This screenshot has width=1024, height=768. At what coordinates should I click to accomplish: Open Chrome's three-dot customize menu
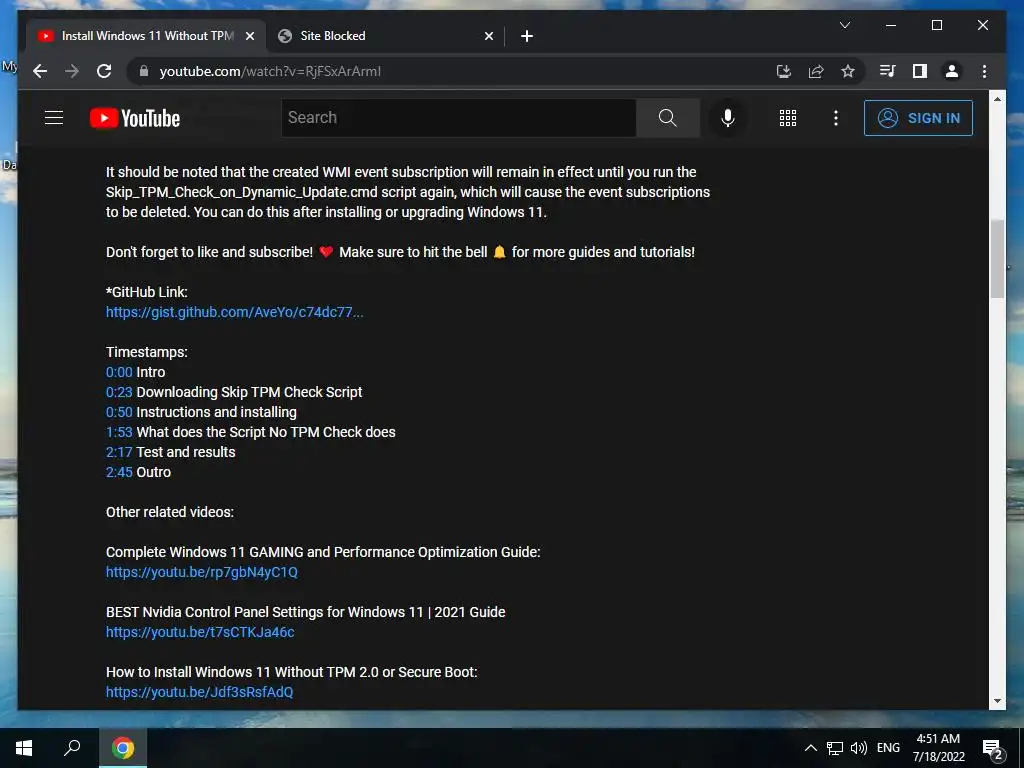[x=984, y=71]
